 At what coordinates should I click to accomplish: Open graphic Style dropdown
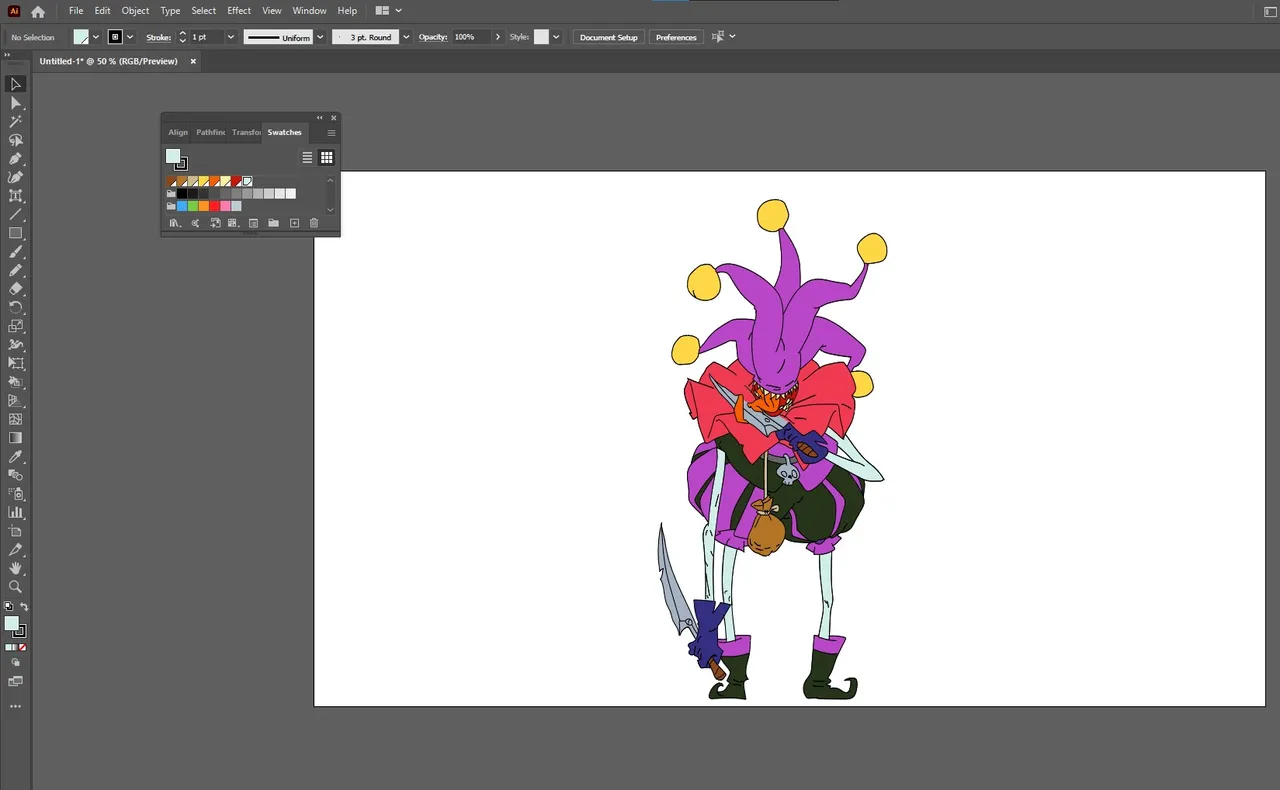(x=557, y=37)
